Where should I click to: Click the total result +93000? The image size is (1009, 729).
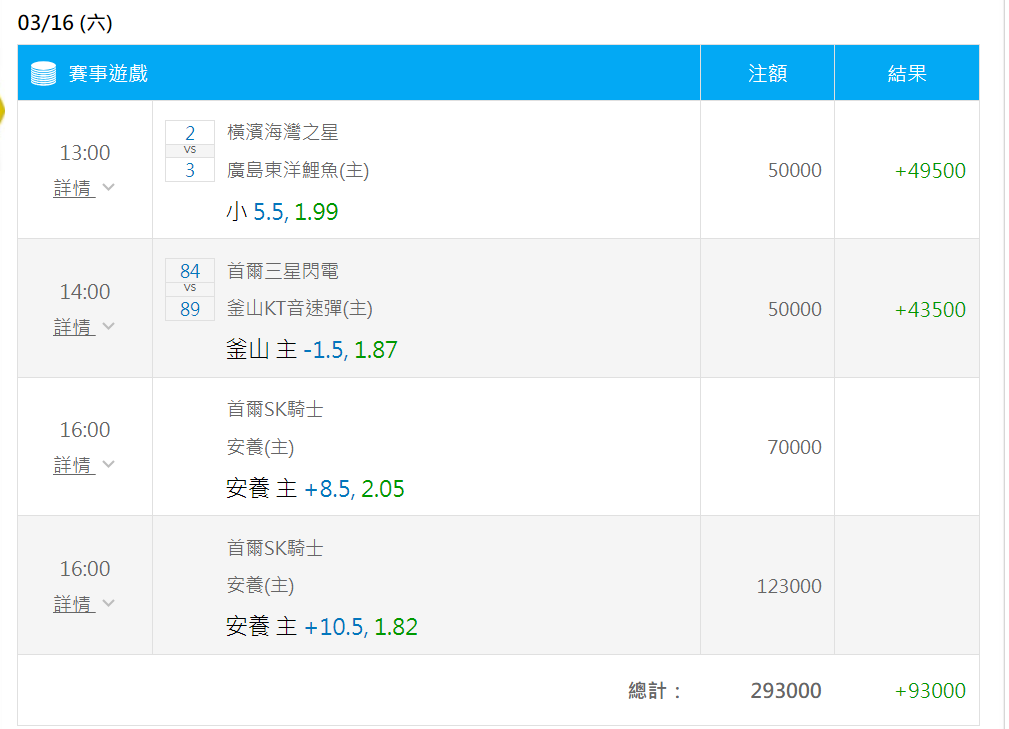(x=930, y=690)
